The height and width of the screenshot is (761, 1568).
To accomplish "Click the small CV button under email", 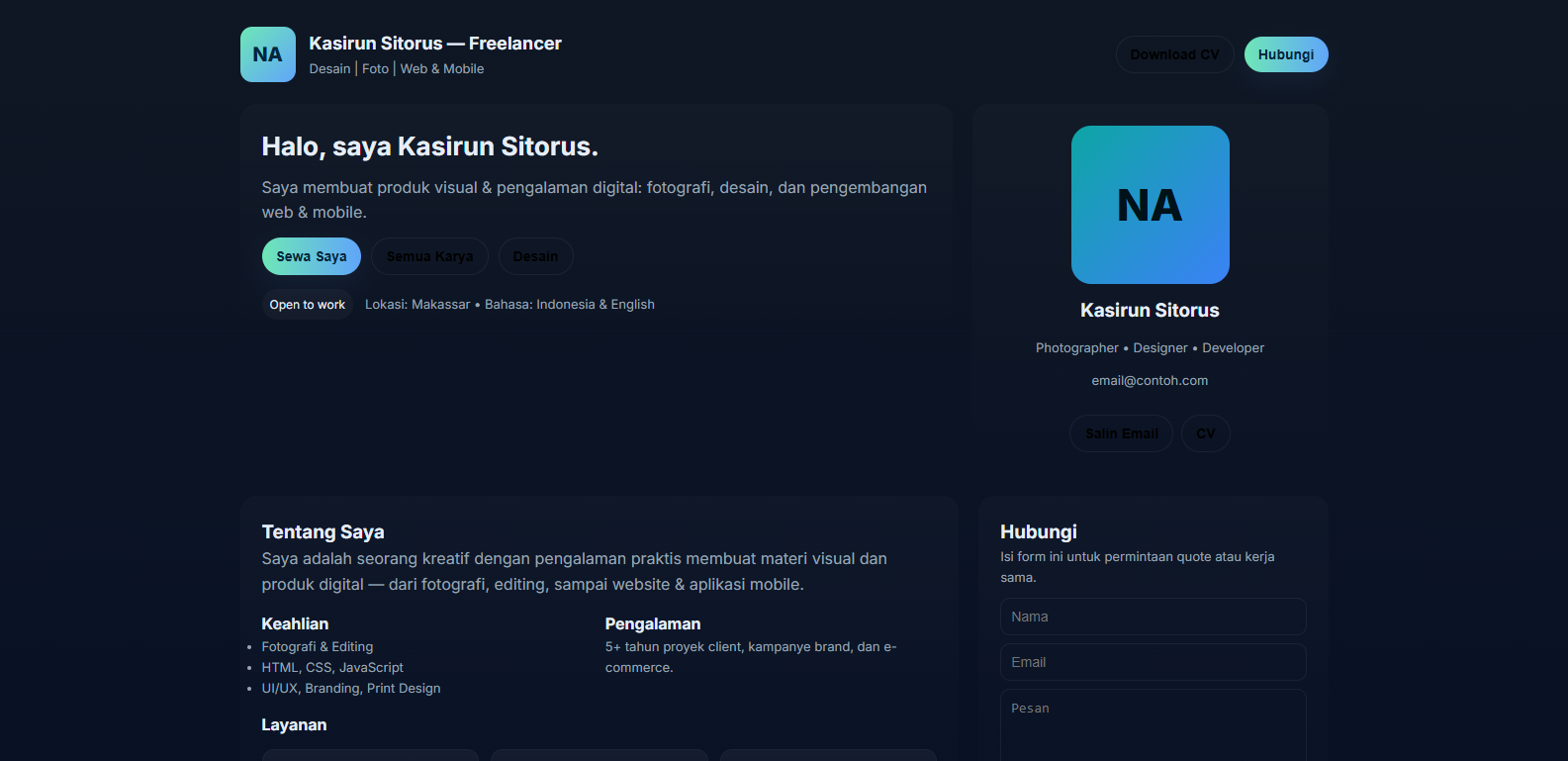I will click(x=1205, y=433).
